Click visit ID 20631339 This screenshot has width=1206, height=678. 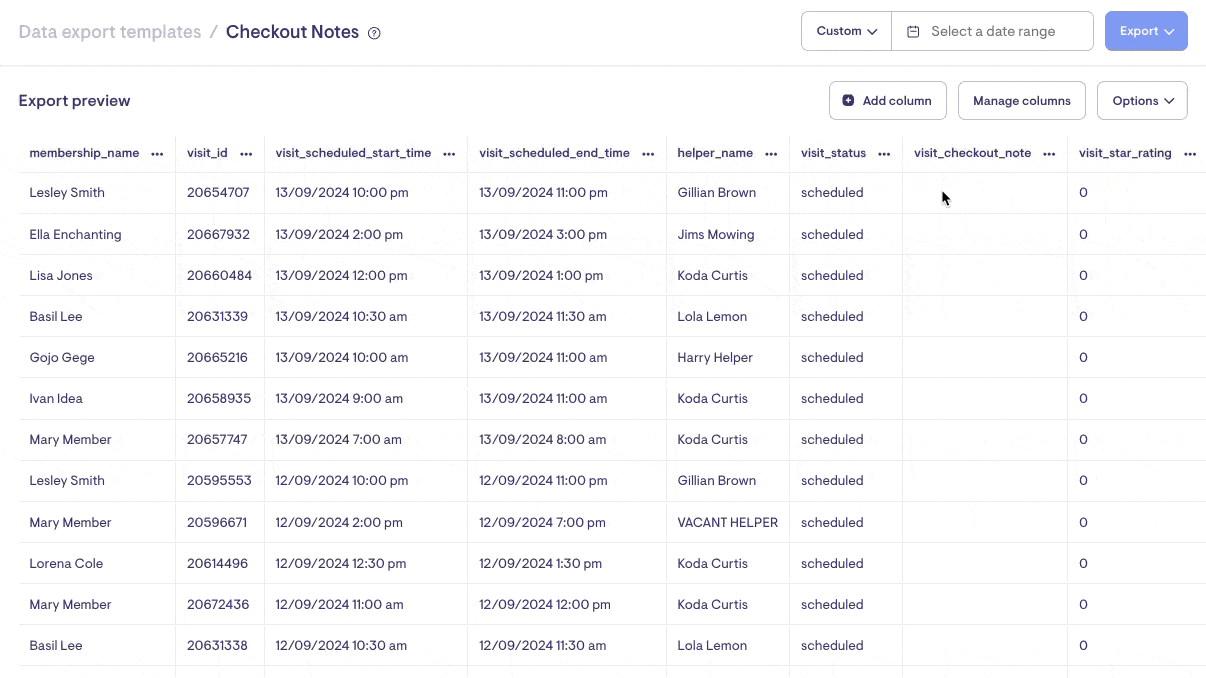(217, 316)
